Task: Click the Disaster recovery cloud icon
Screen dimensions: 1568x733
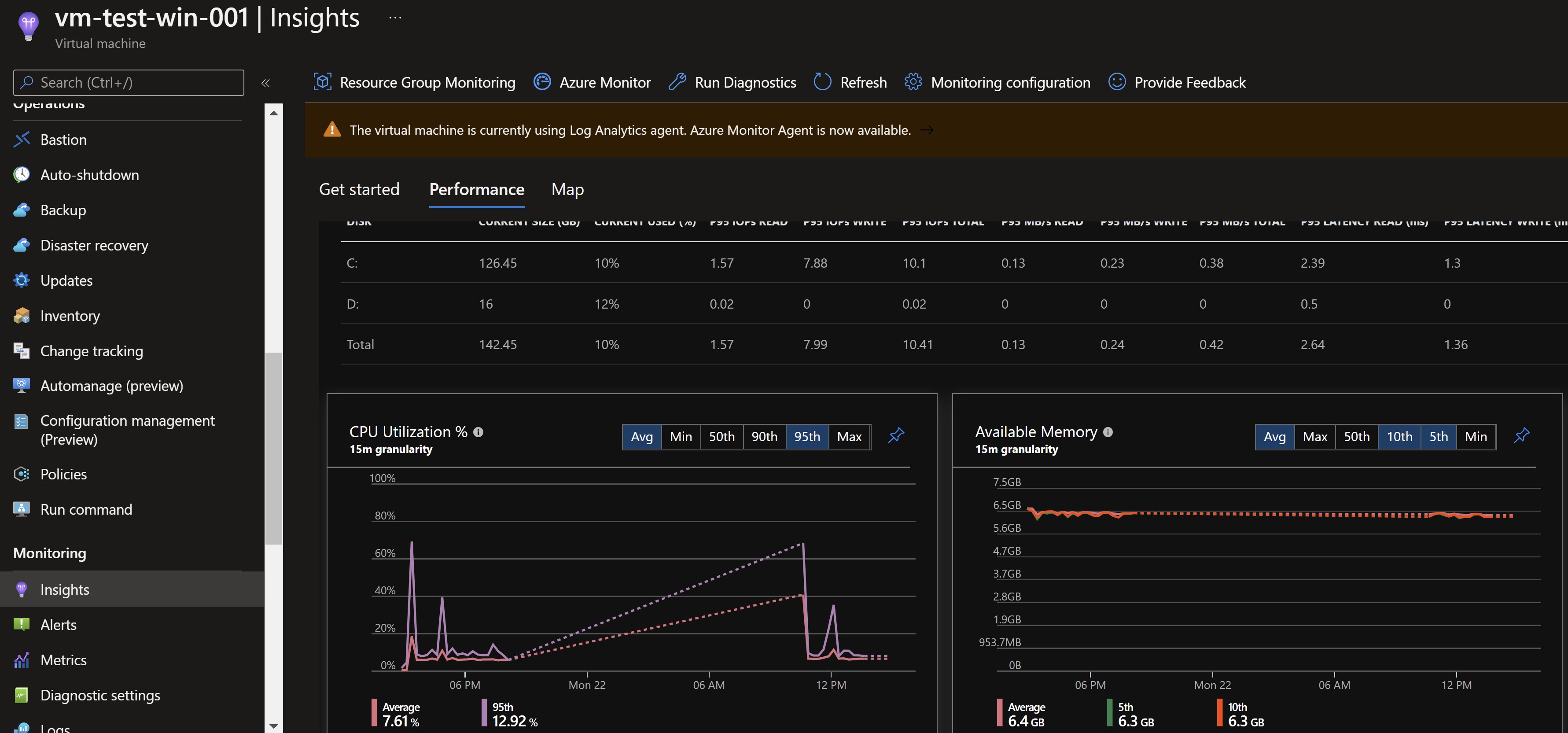Action: tap(21, 245)
